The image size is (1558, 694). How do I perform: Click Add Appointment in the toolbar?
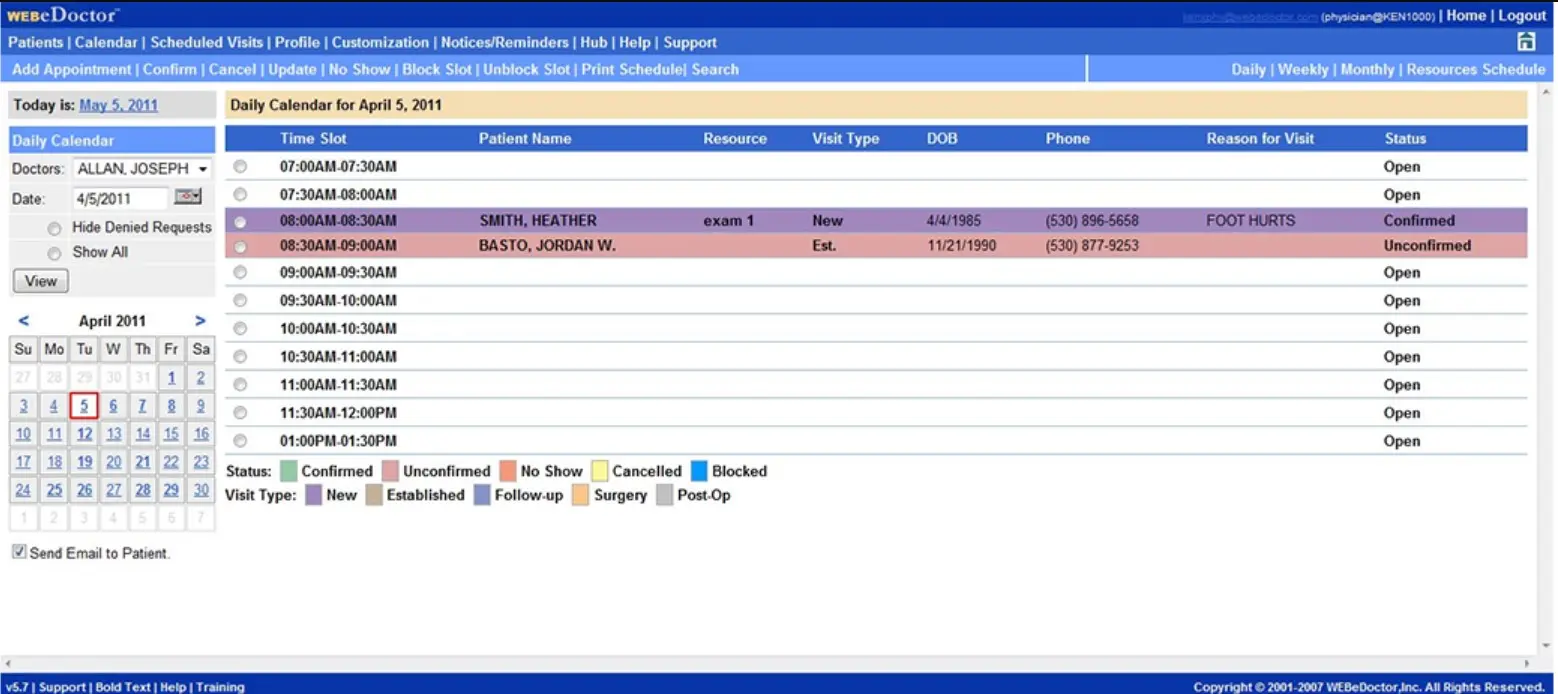[x=69, y=69]
